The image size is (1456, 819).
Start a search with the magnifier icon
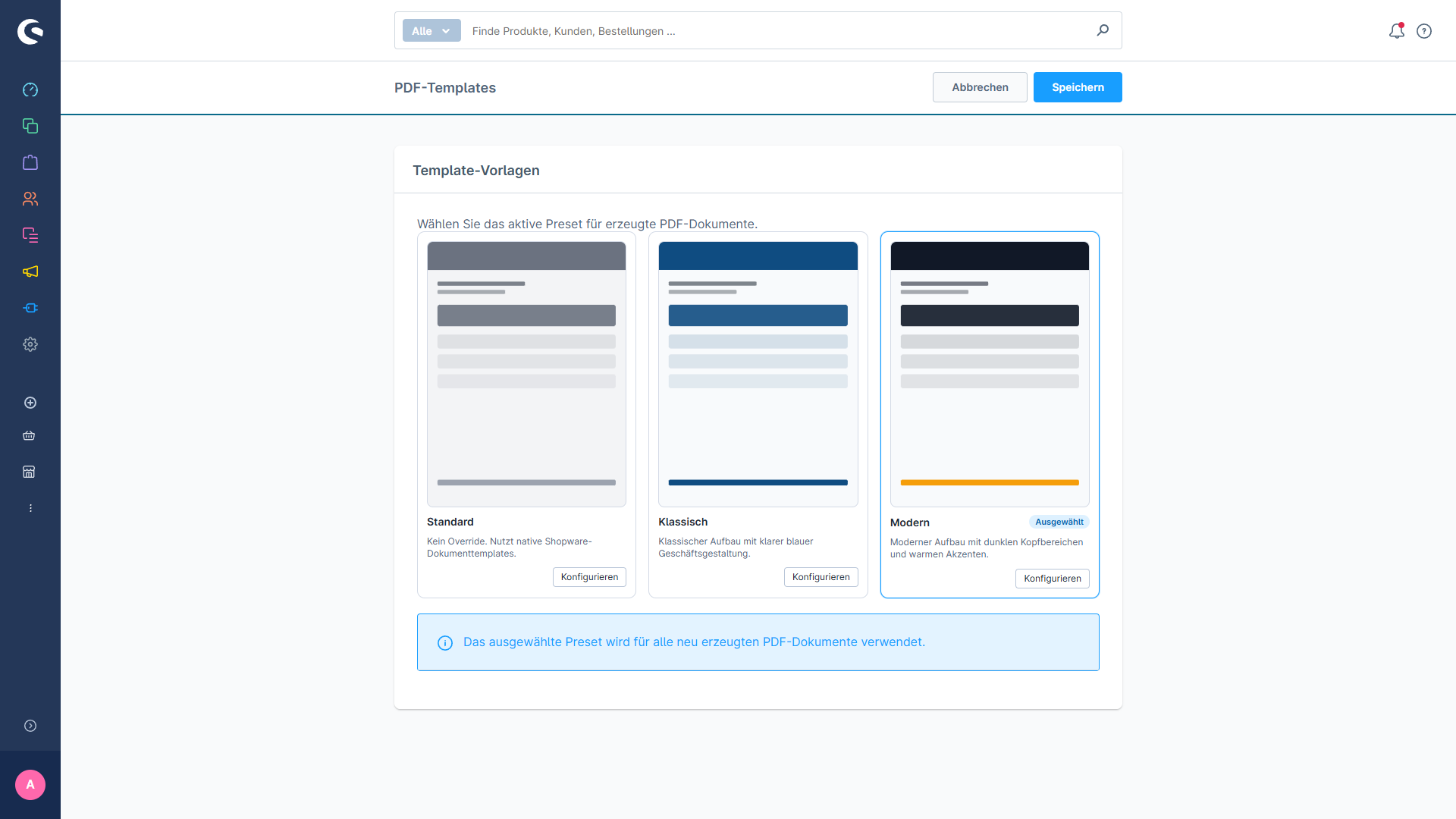coord(1103,30)
